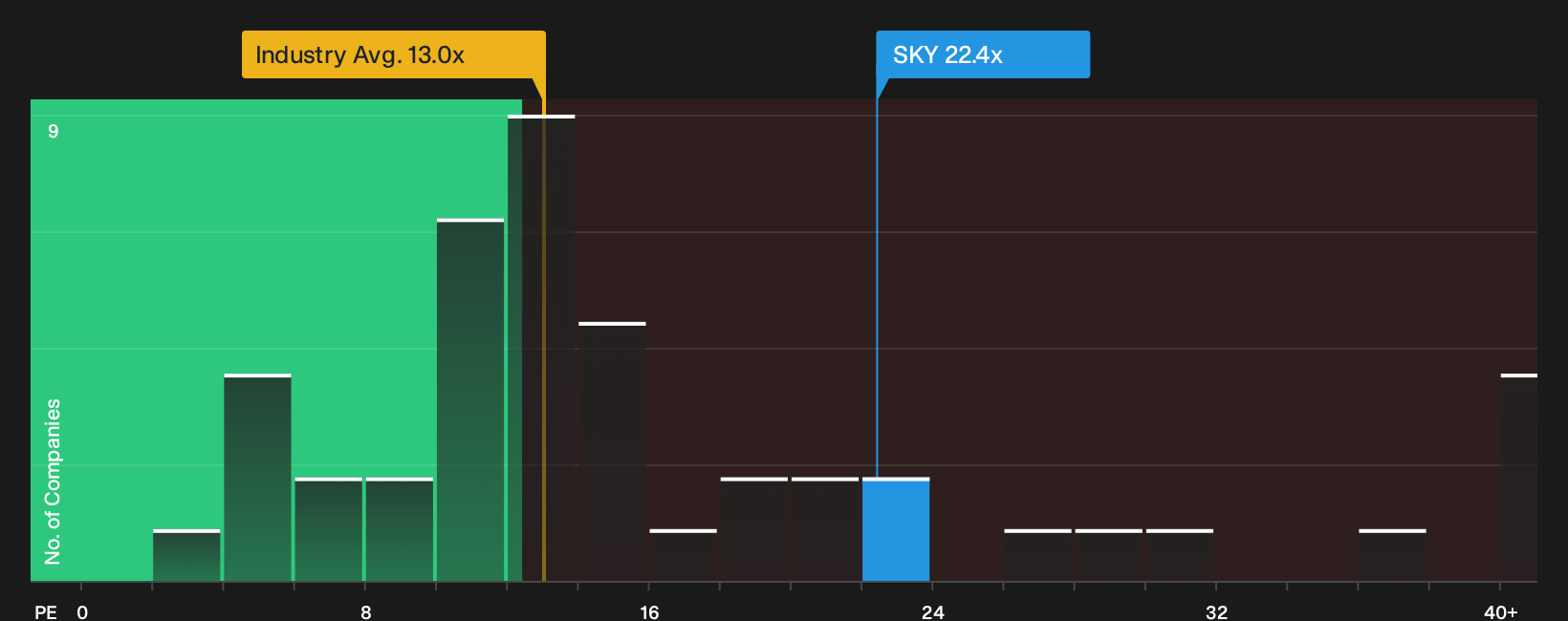
Task: Click the y-axis value 9
Action: (x=54, y=131)
